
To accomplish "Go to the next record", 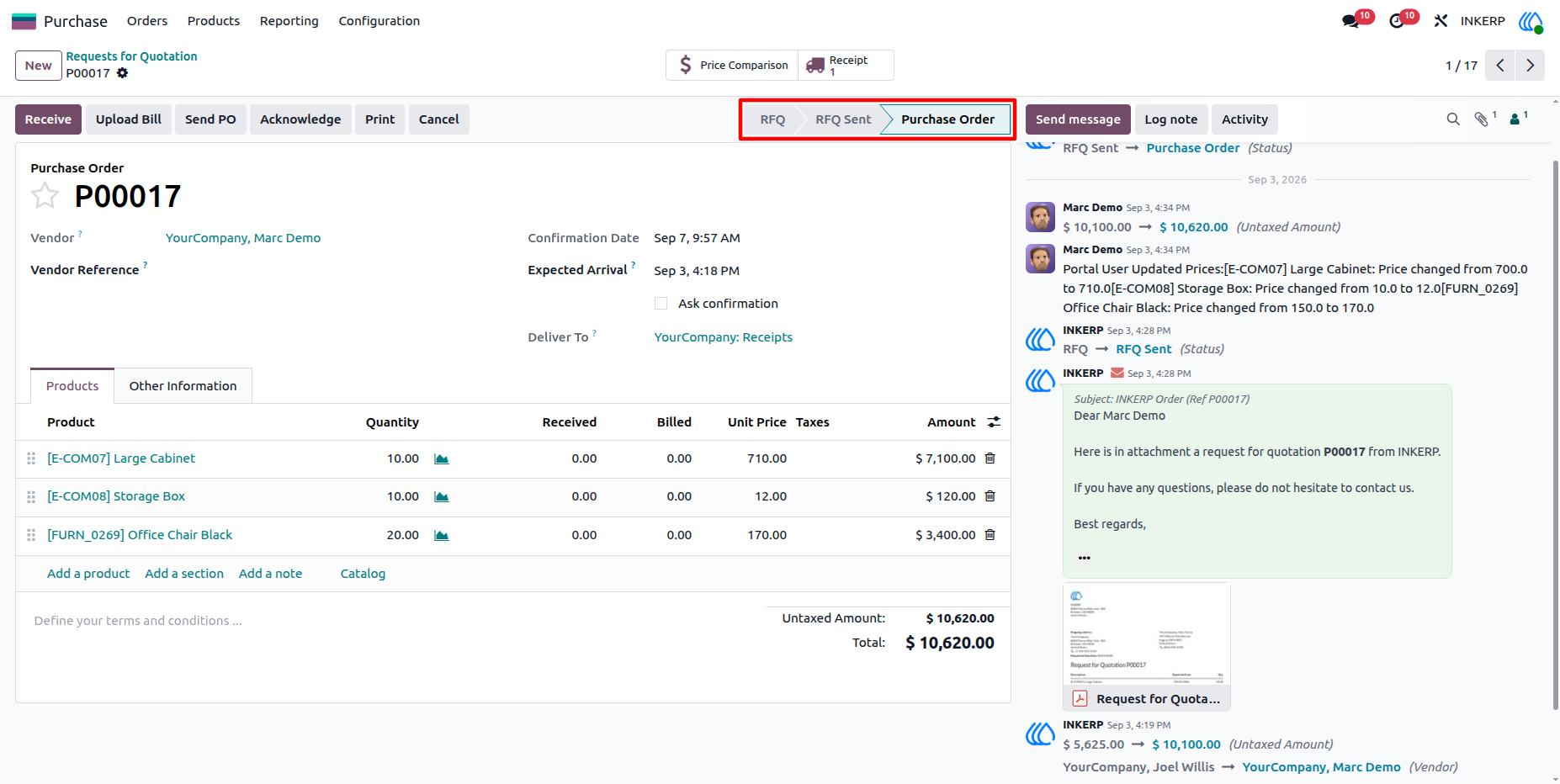I will [x=1531, y=66].
